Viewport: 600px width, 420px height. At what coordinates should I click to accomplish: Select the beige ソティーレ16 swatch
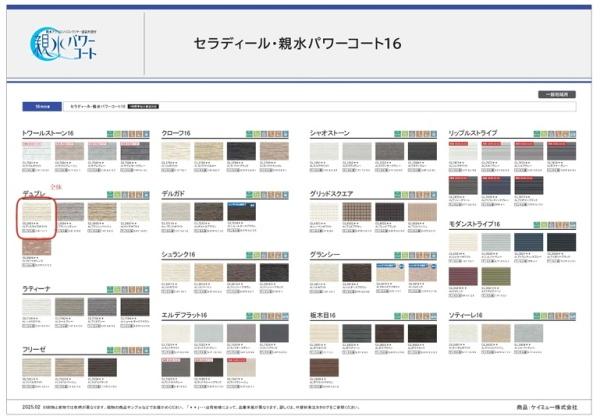[496, 333]
